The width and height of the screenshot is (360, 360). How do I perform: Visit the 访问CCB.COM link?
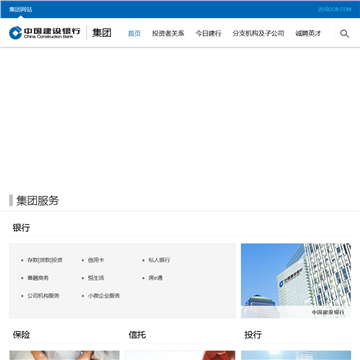(x=335, y=9)
